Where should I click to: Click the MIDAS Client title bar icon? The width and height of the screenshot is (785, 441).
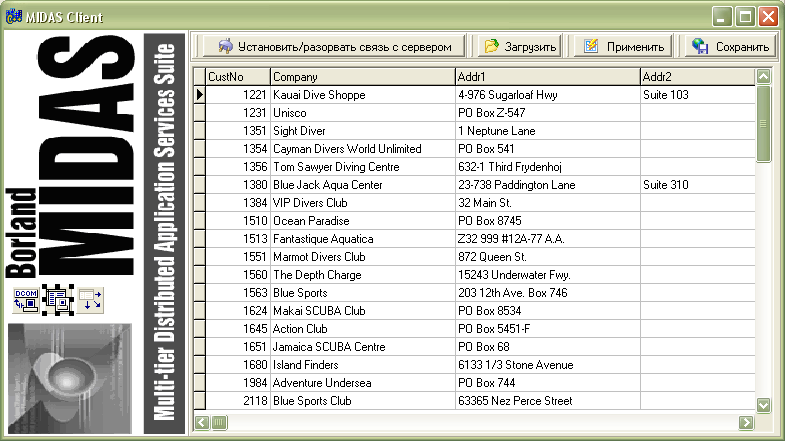14,17
